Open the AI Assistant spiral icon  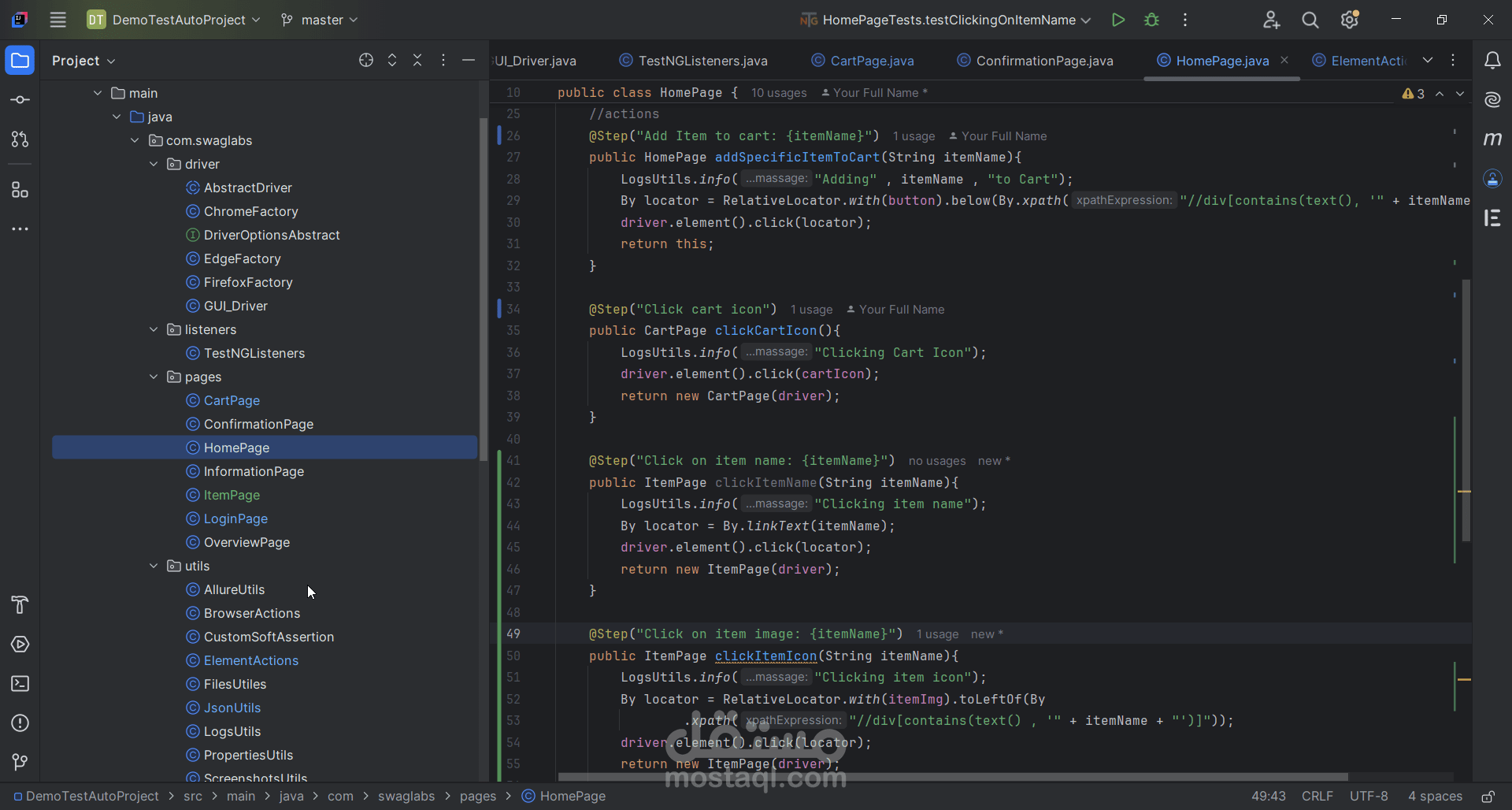point(1492,99)
